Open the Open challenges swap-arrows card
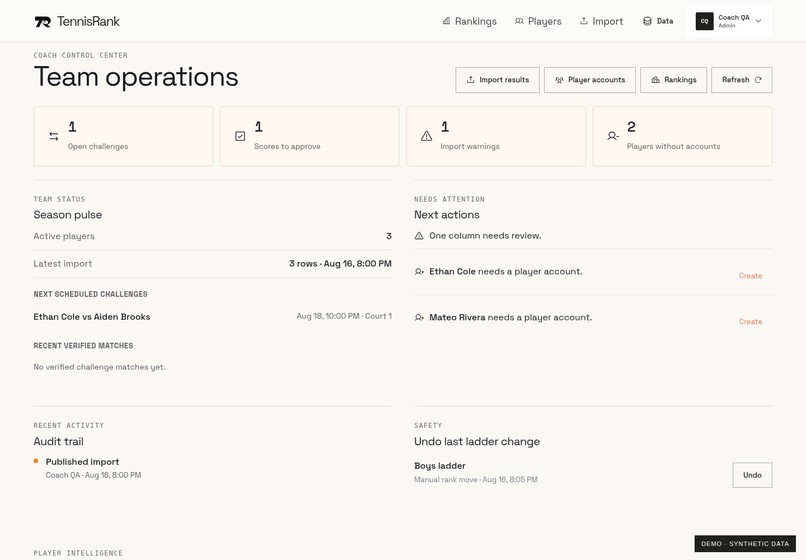806x560 pixels. (x=123, y=136)
